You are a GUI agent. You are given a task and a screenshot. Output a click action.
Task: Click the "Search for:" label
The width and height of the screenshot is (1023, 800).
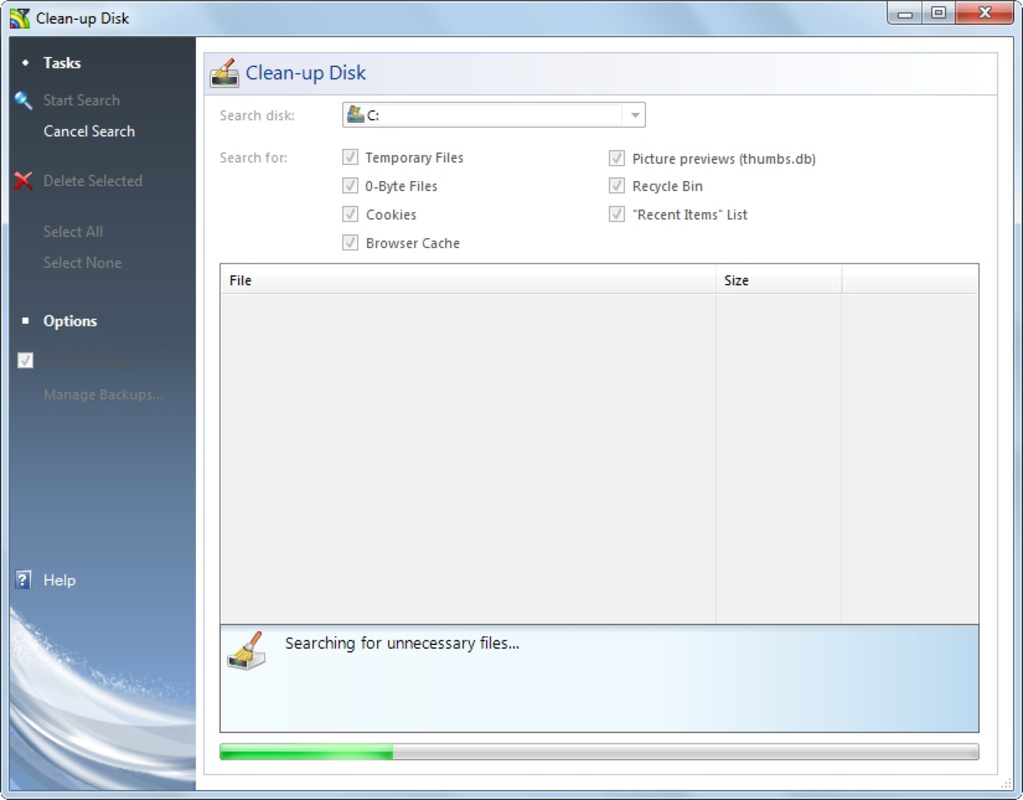pos(253,158)
